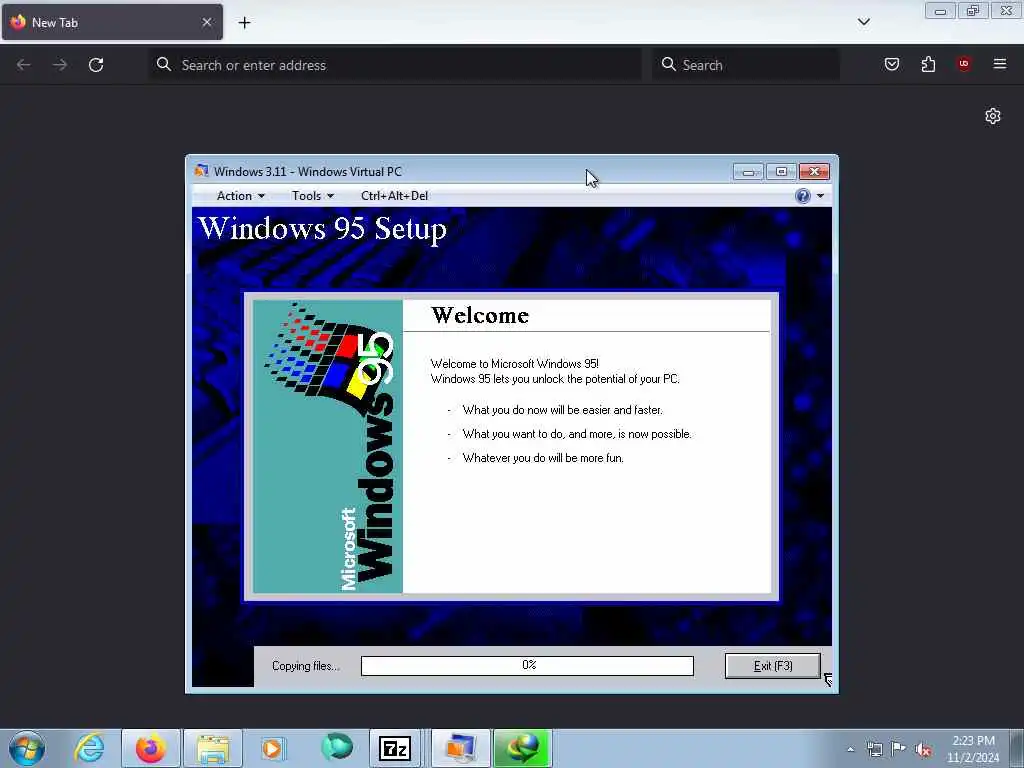Open the Firefox hamburger application menu
Image resolution: width=1024 pixels, height=768 pixels.
1000,64
